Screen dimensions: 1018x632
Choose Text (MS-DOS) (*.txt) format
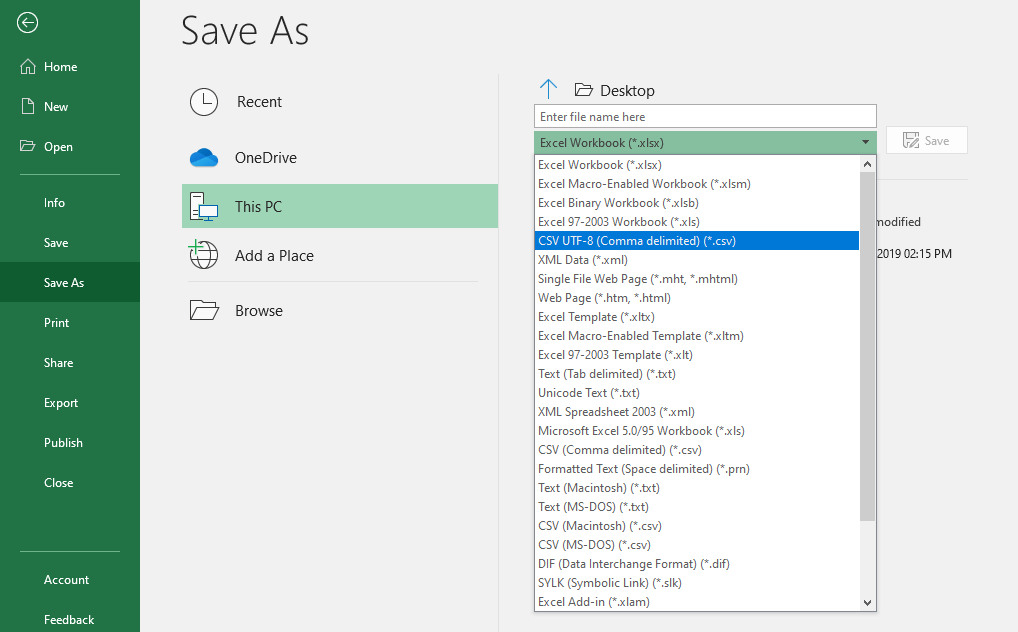click(697, 507)
